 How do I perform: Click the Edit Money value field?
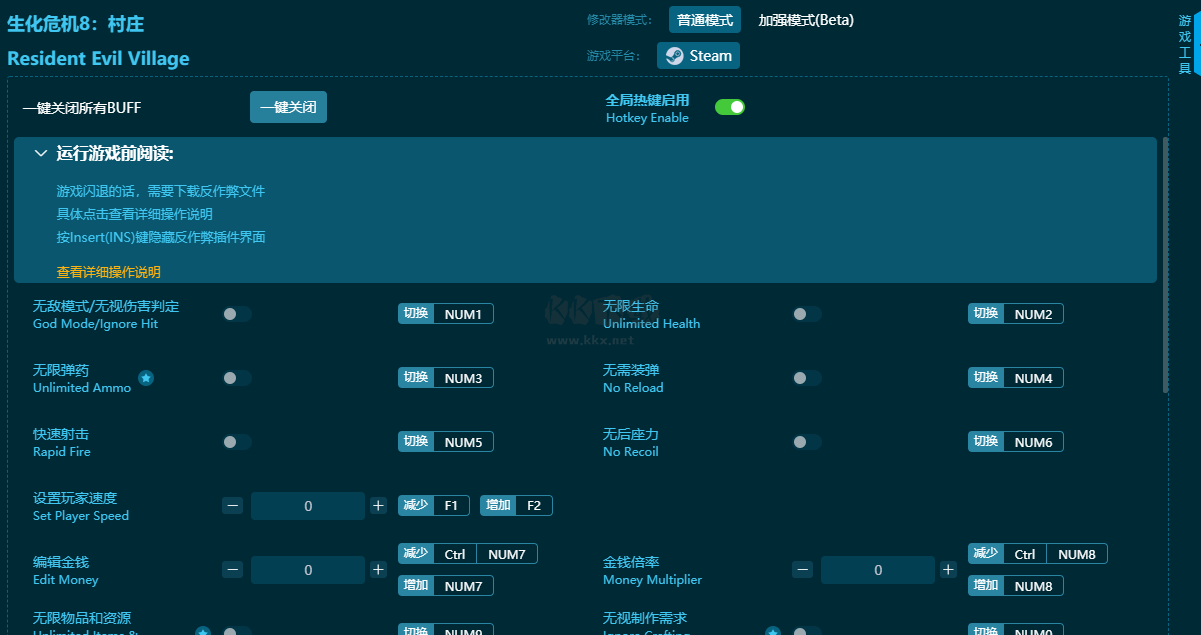(x=308, y=570)
